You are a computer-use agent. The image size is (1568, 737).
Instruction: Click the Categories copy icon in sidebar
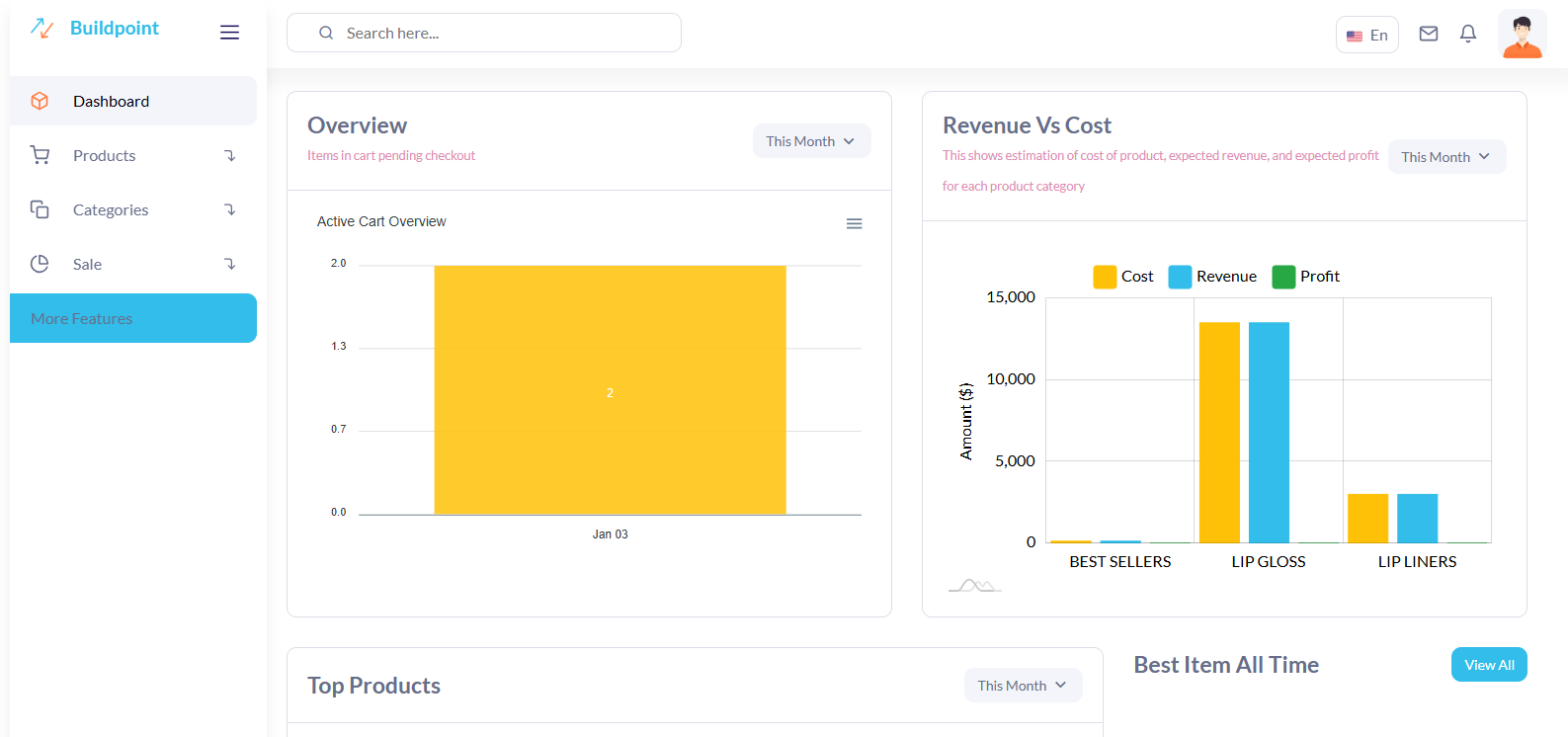pos(40,209)
